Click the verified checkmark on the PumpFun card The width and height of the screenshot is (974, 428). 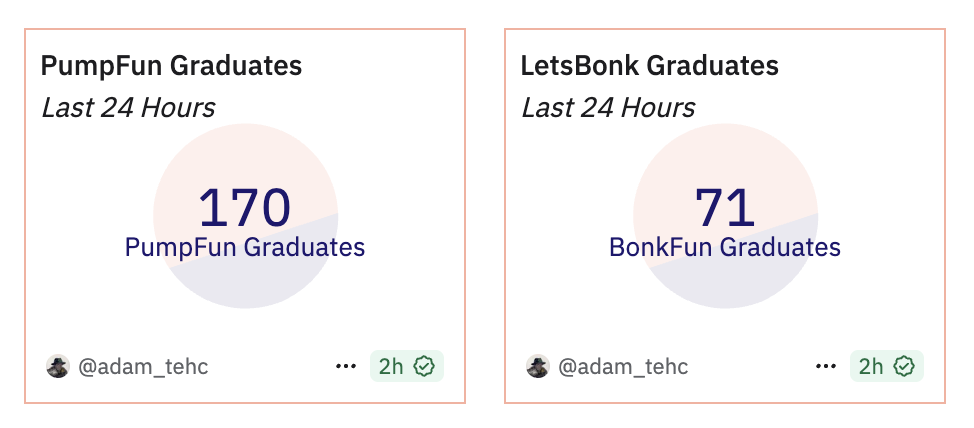point(424,366)
